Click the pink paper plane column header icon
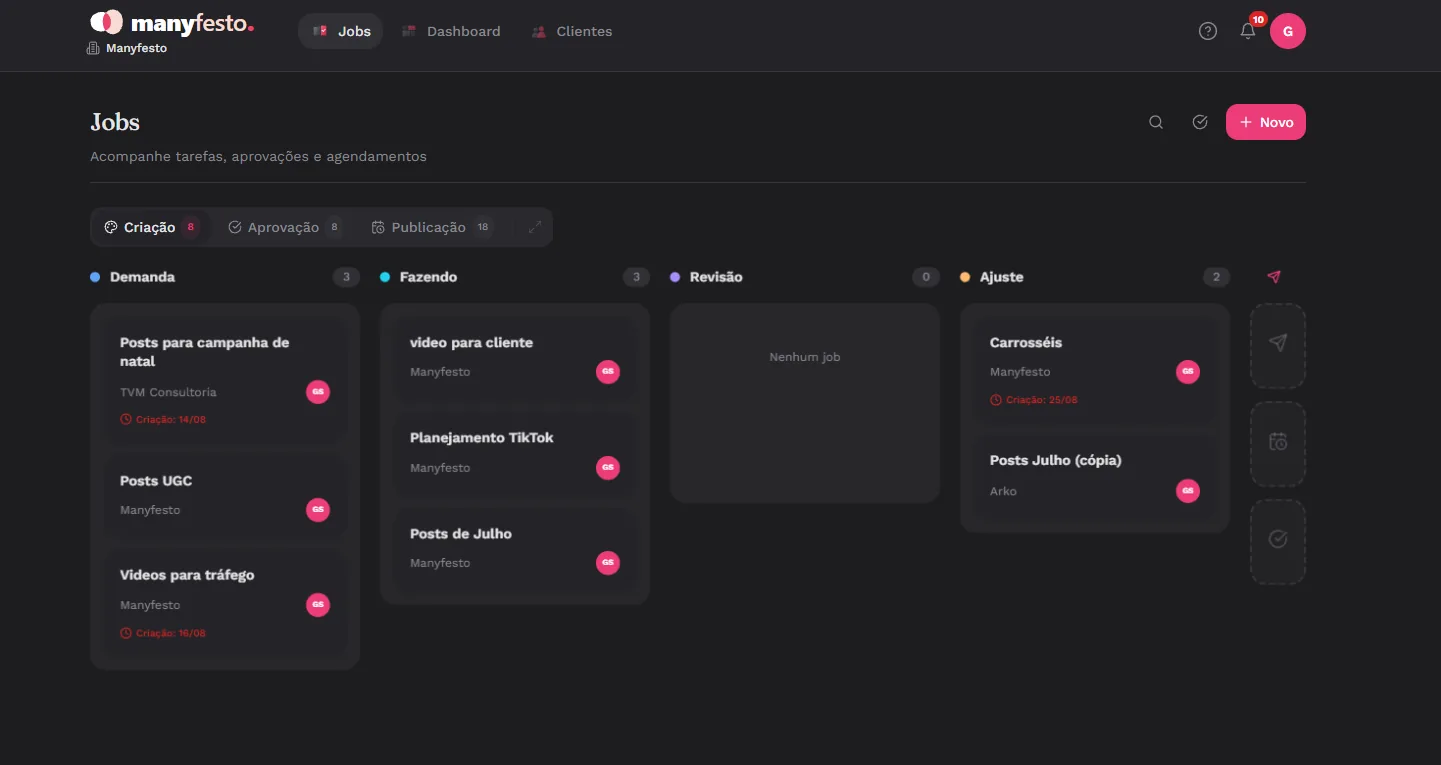The height and width of the screenshot is (765, 1441). click(x=1273, y=277)
